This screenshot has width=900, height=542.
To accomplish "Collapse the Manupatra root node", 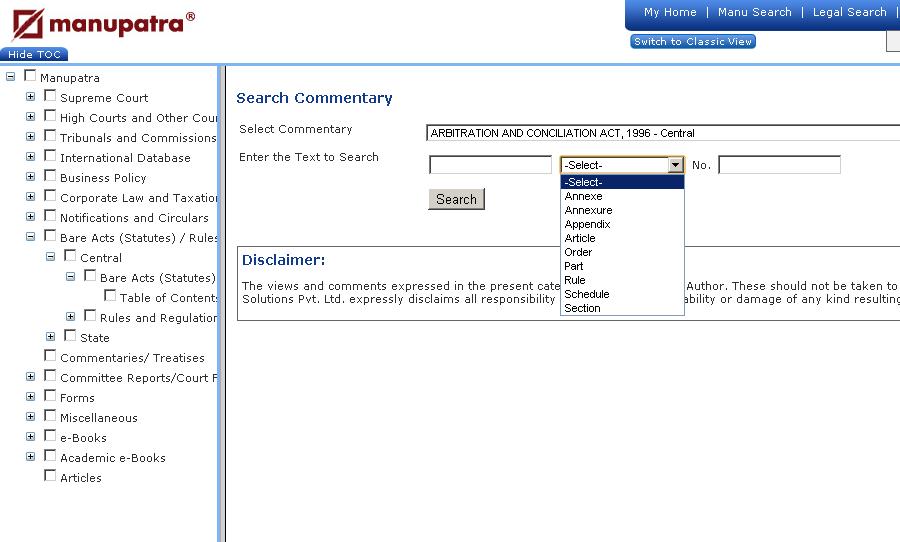I will click(x=10, y=76).
